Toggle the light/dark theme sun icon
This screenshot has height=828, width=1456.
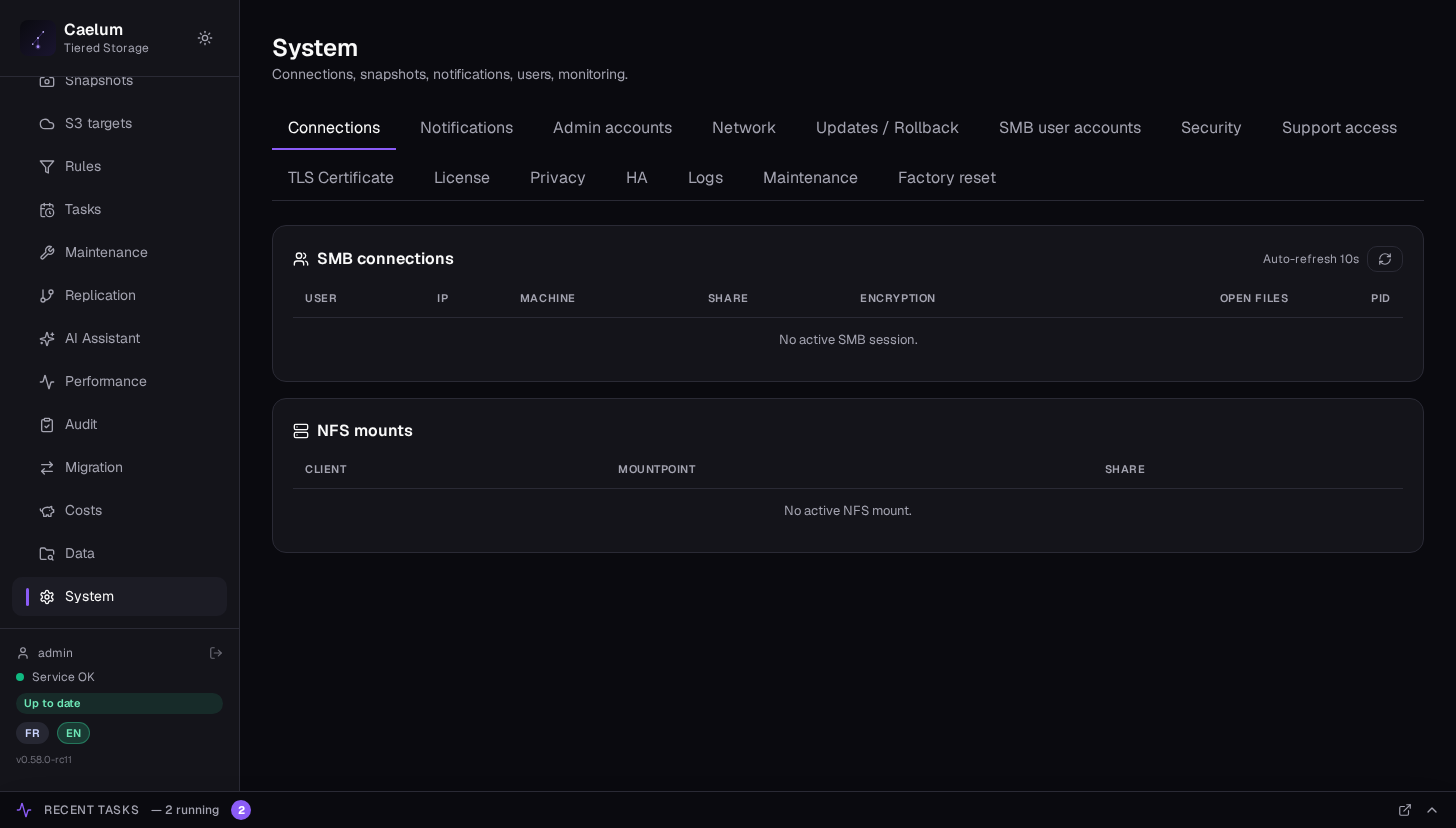[205, 38]
